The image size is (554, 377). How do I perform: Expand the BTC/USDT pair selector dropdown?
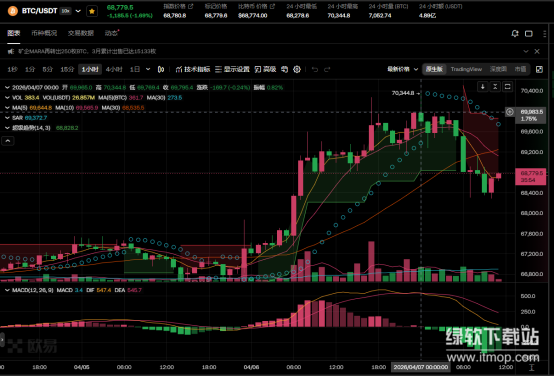tap(78, 11)
